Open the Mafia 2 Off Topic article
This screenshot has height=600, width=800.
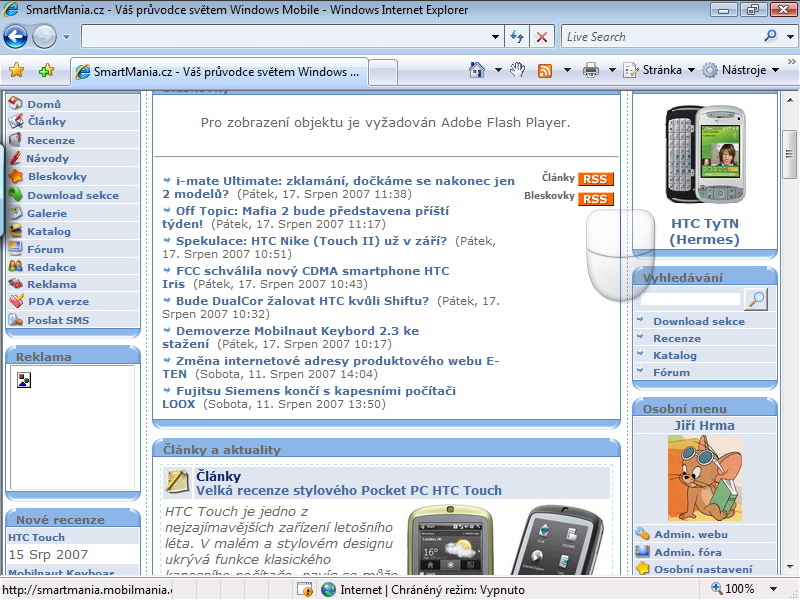(306, 217)
